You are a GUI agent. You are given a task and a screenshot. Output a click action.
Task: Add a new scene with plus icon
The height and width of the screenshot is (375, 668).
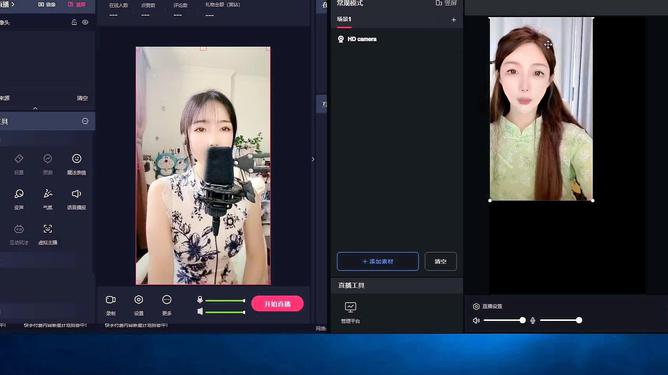click(x=453, y=20)
